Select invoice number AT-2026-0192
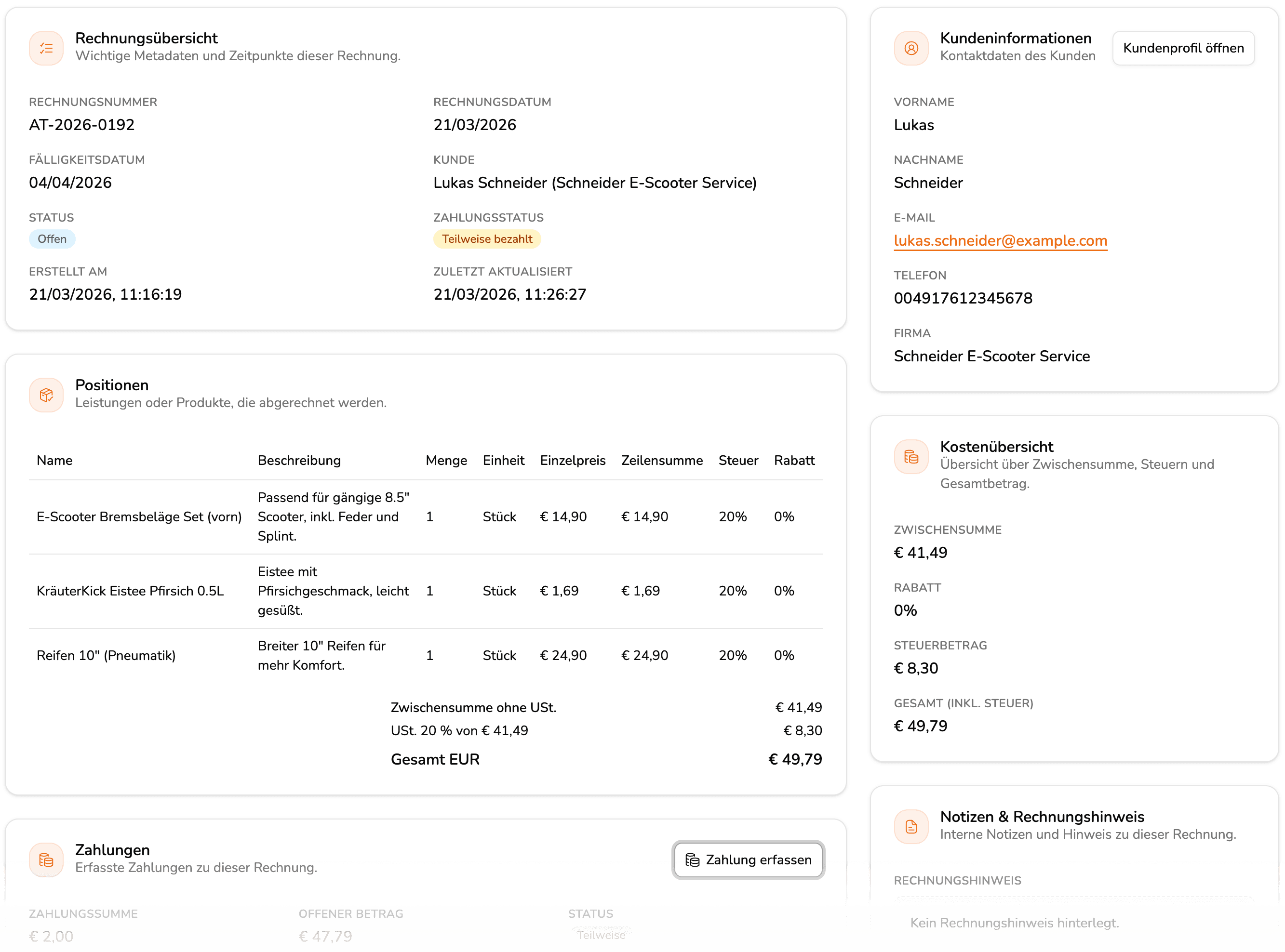The width and height of the screenshot is (1285, 952). [82, 124]
